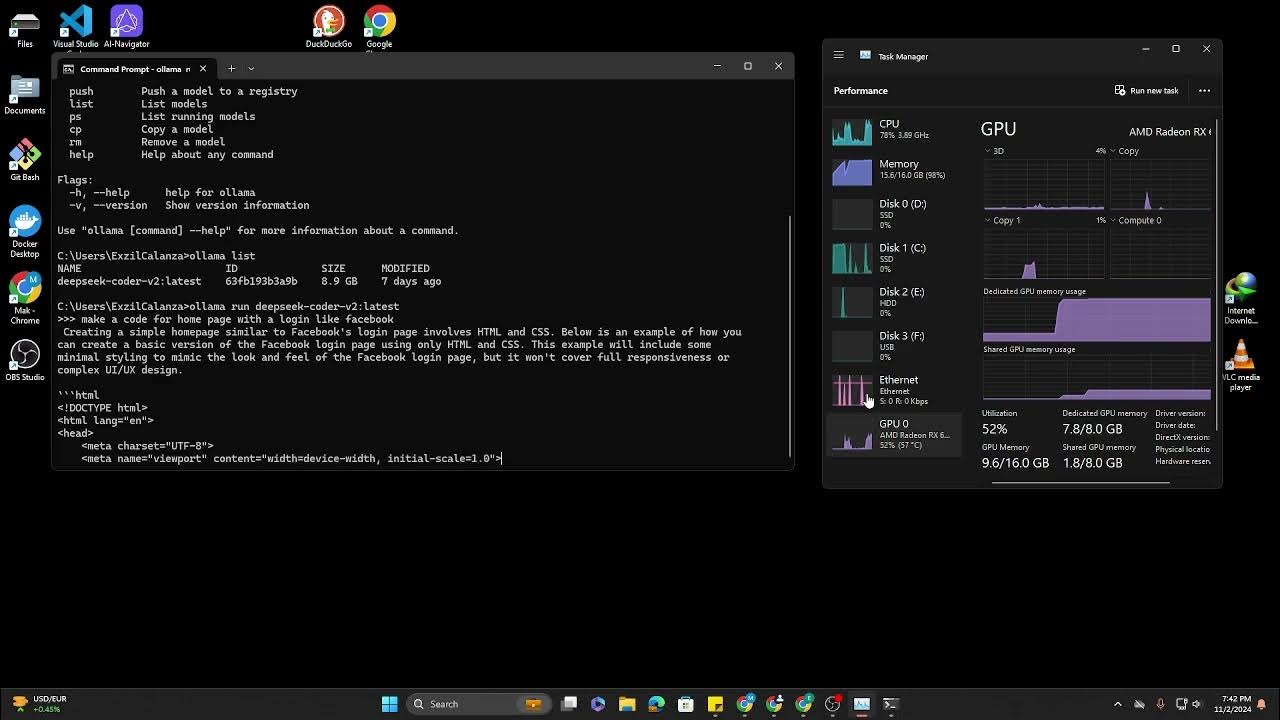Click the deepseek-coder-v2:latest model name in terminal
Screen dimensions: 1280x720
pyautogui.click(x=129, y=281)
